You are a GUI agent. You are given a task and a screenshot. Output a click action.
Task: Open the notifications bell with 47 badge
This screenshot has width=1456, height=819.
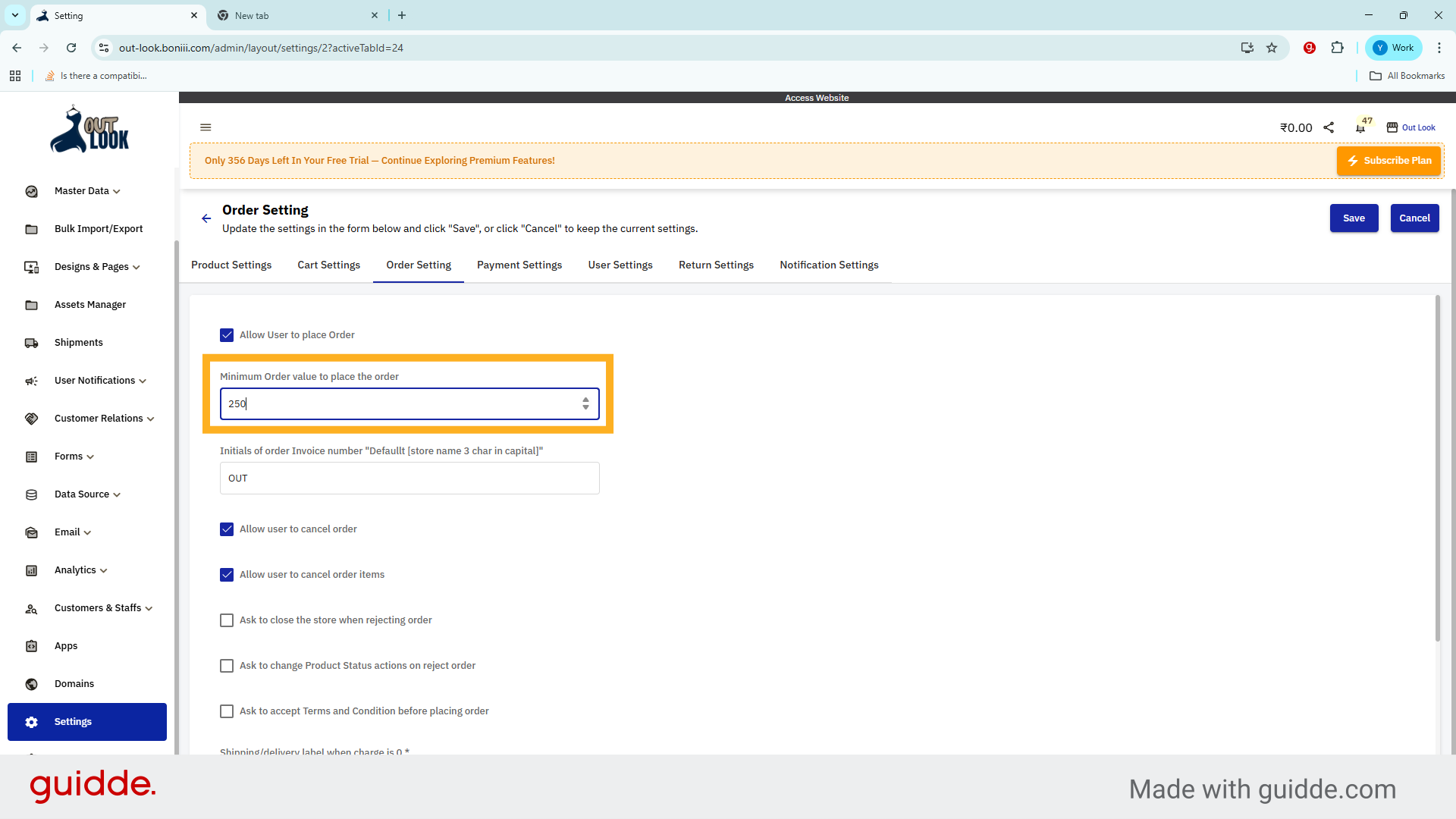coord(1362,126)
